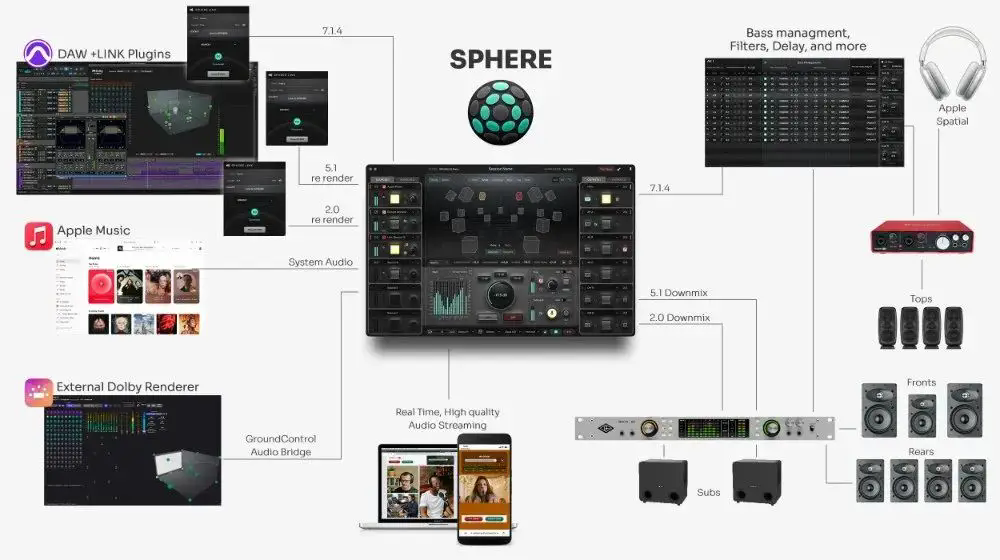Viewport: 1000px width, 560px height.
Task: Toggle the third source's lit yellow pad
Action: tap(395, 249)
